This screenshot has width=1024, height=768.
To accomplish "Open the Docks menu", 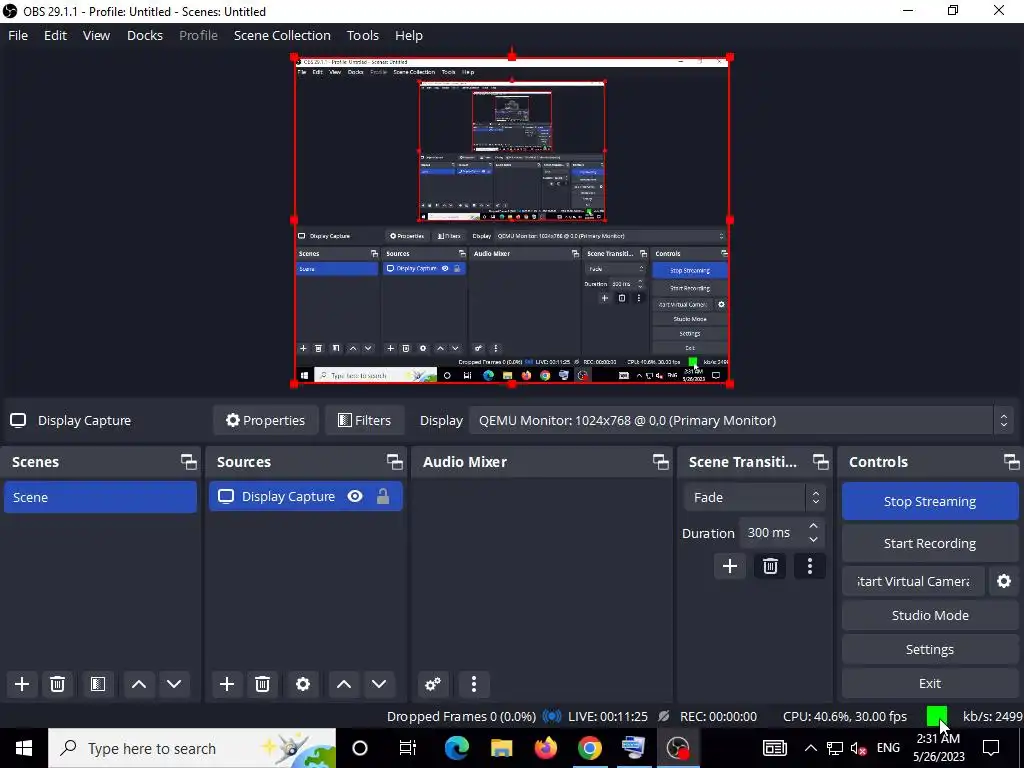I will click(x=144, y=35).
